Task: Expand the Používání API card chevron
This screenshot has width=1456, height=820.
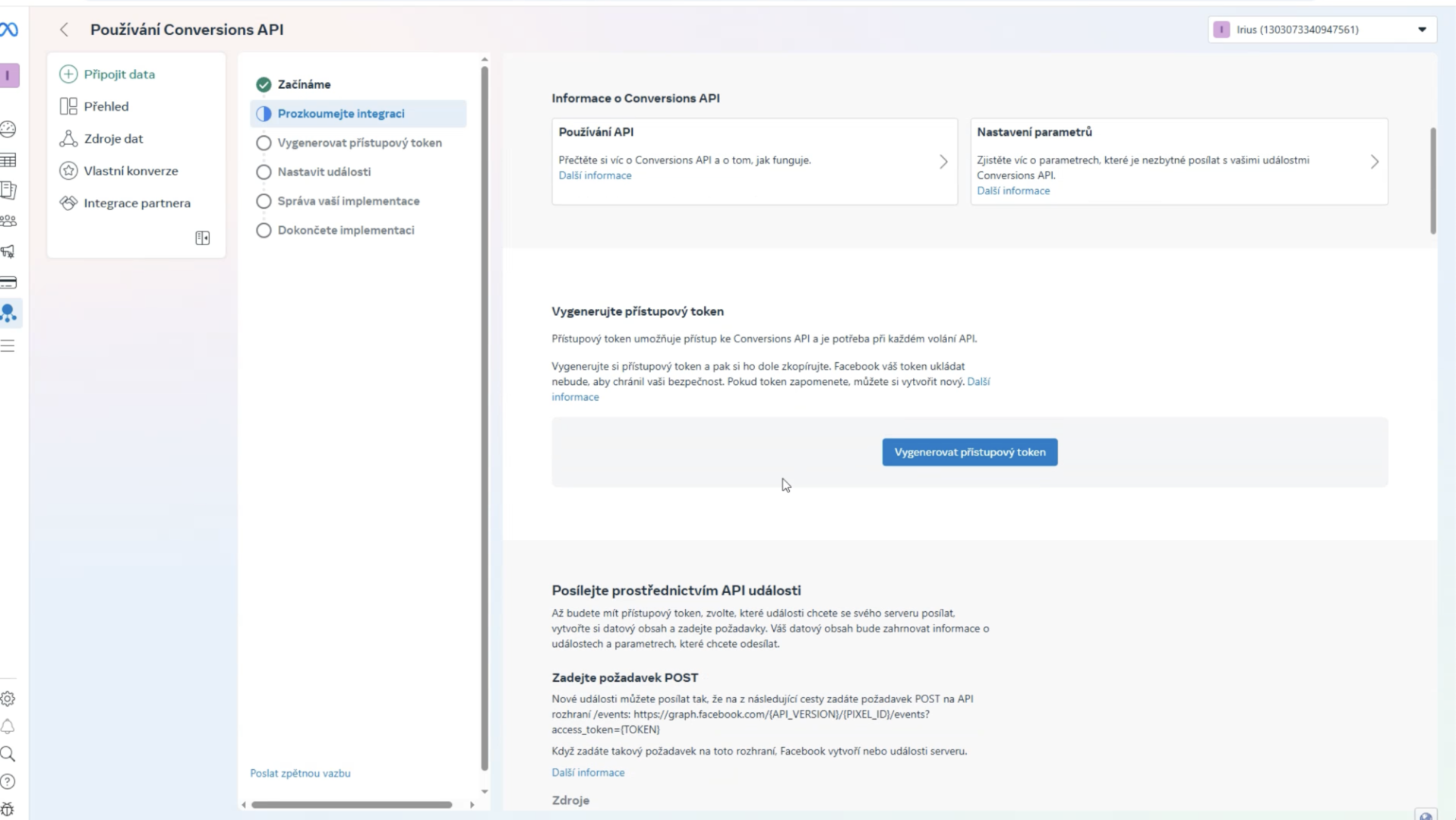Action: point(943,162)
